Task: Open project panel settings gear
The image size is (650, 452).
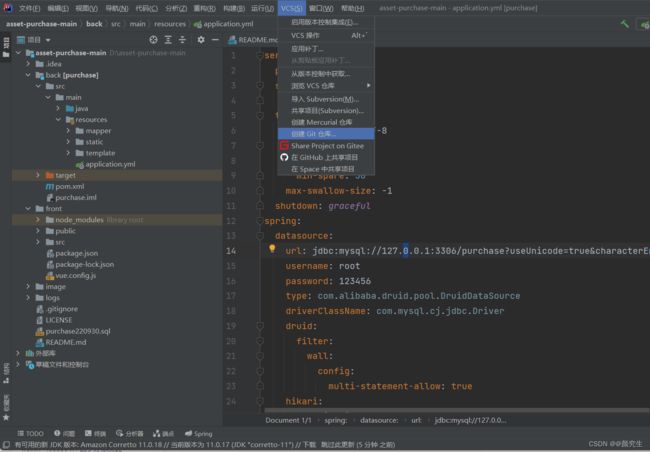Action: coord(201,40)
